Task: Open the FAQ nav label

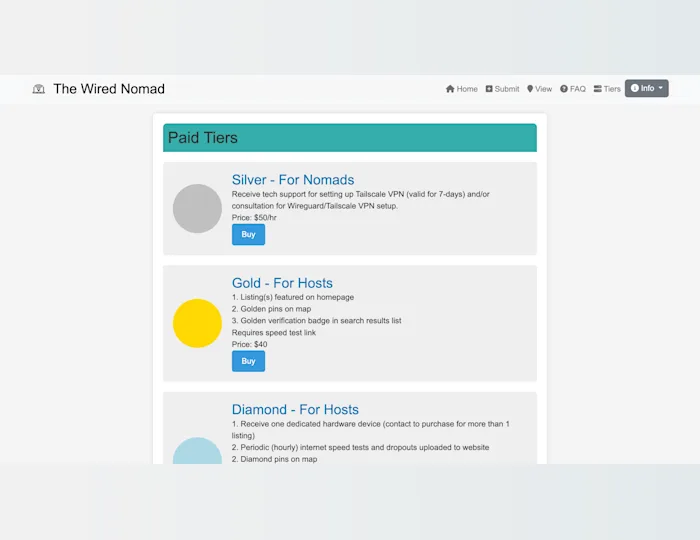Action: tap(578, 89)
